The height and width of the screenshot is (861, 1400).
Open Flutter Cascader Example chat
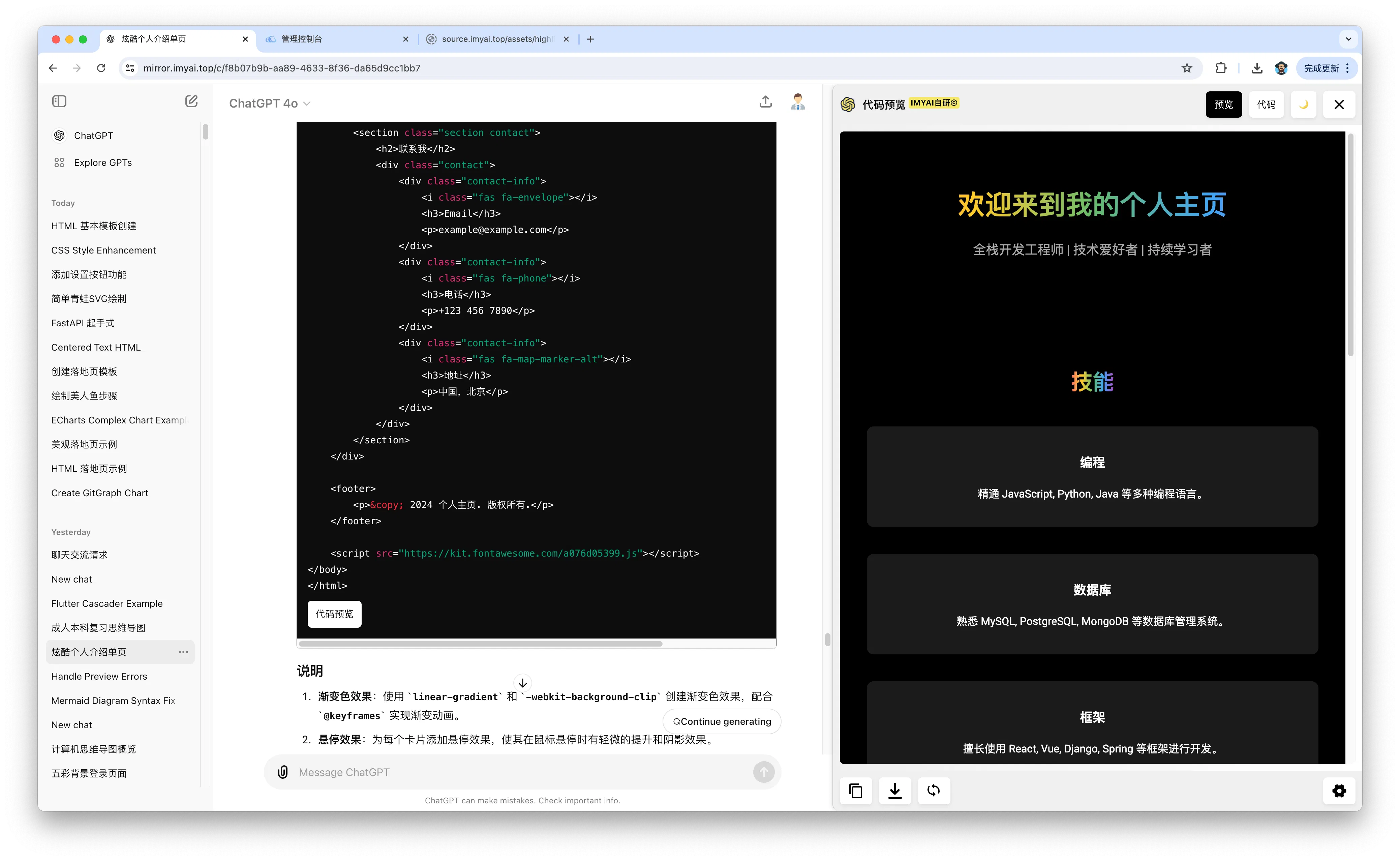(120, 604)
